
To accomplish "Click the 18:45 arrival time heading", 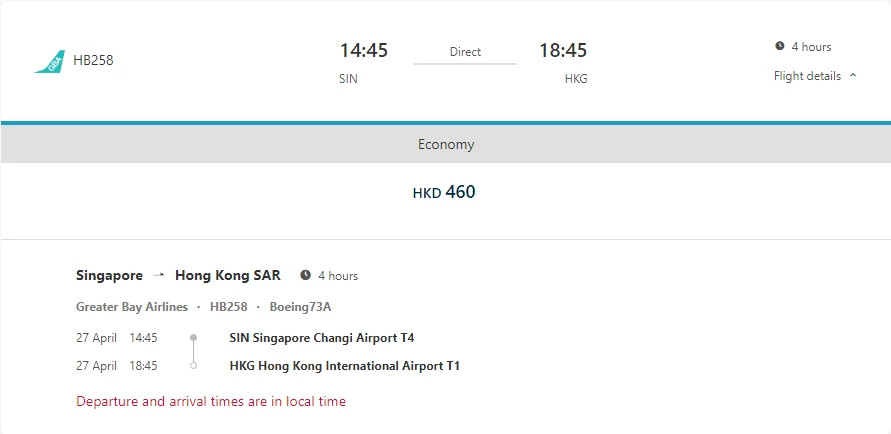I will [x=563, y=51].
